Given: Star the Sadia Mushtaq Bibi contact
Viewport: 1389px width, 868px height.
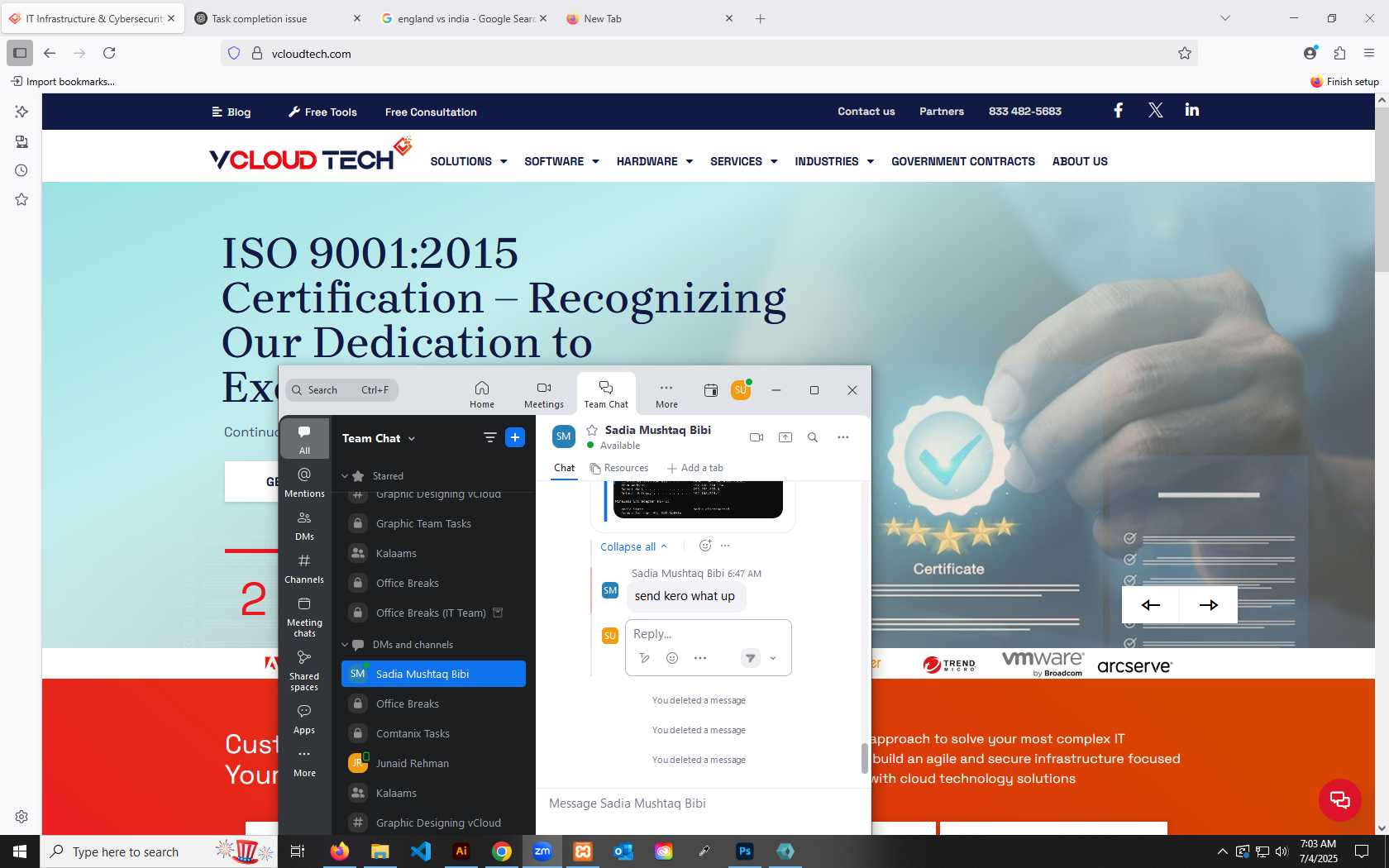Looking at the screenshot, I should point(592,430).
